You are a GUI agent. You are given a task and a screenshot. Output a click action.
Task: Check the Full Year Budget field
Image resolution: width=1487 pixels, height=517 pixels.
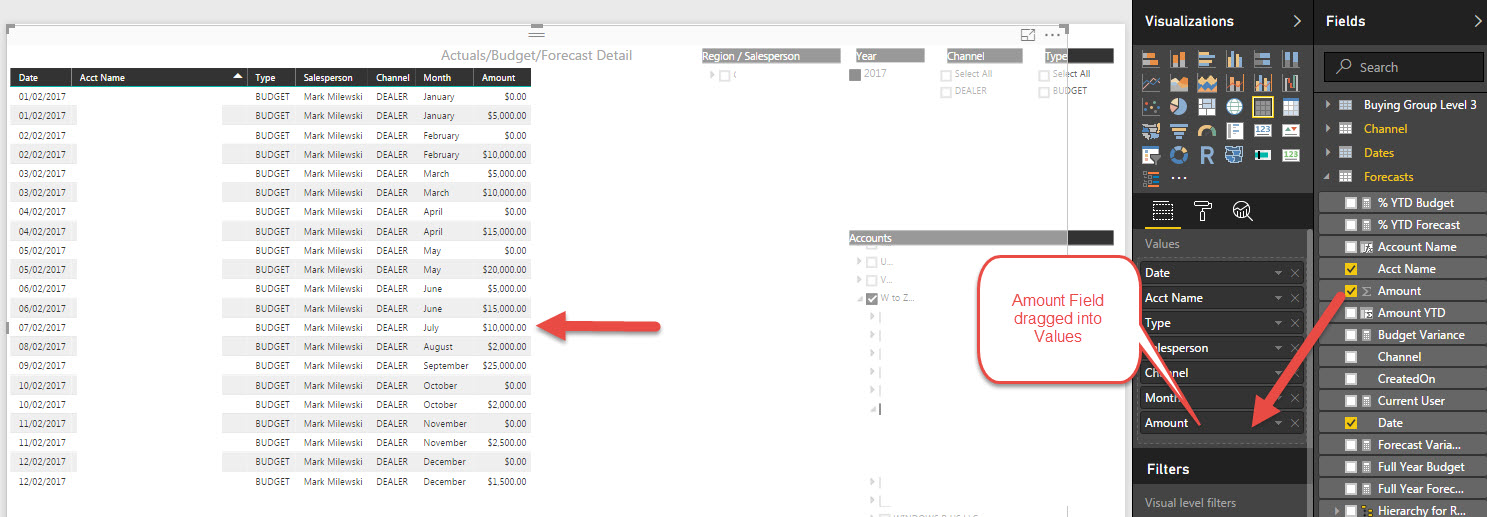coord(1351,467)
